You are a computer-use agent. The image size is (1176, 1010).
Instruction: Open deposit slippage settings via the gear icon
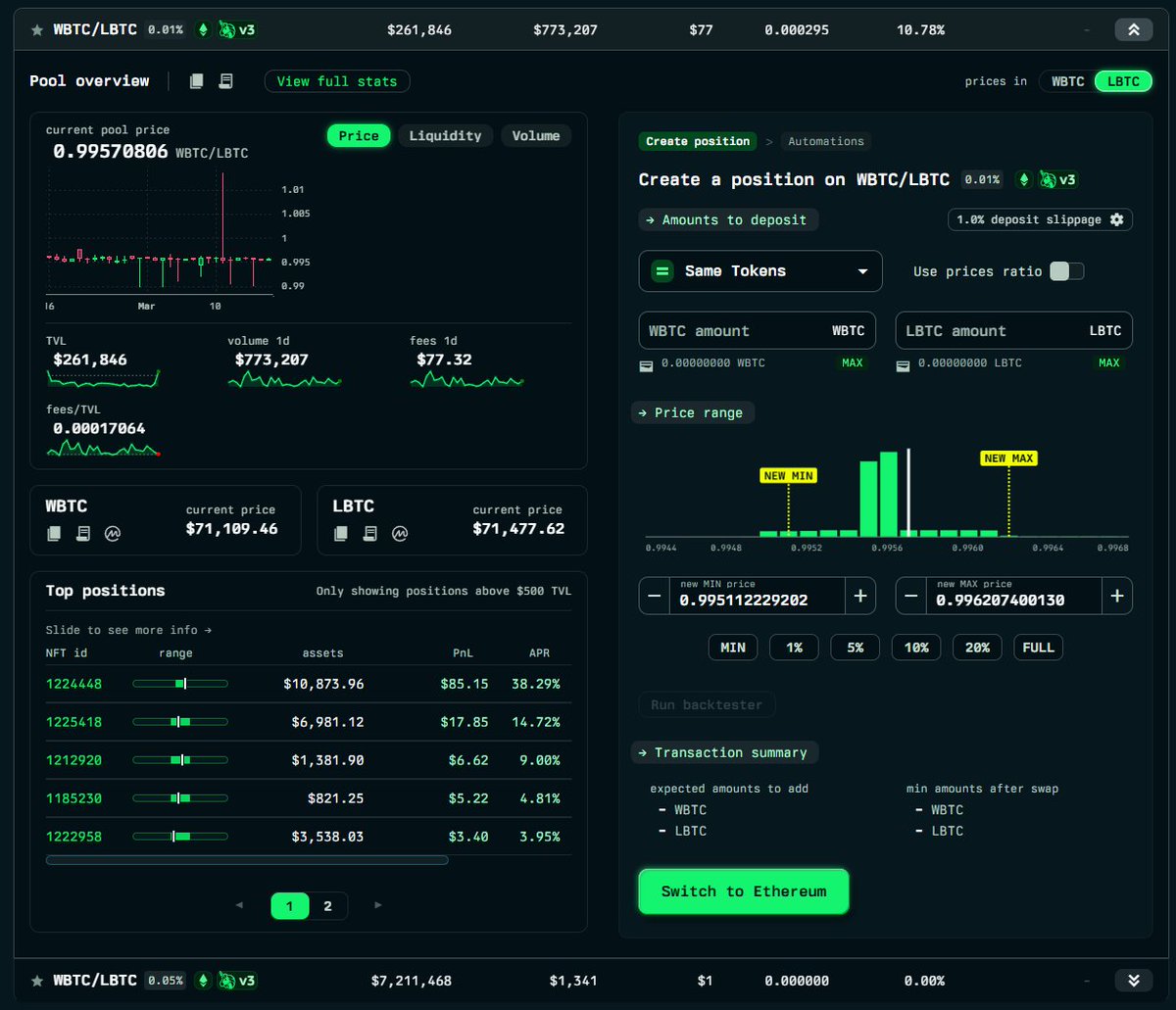coord(1116,219)
